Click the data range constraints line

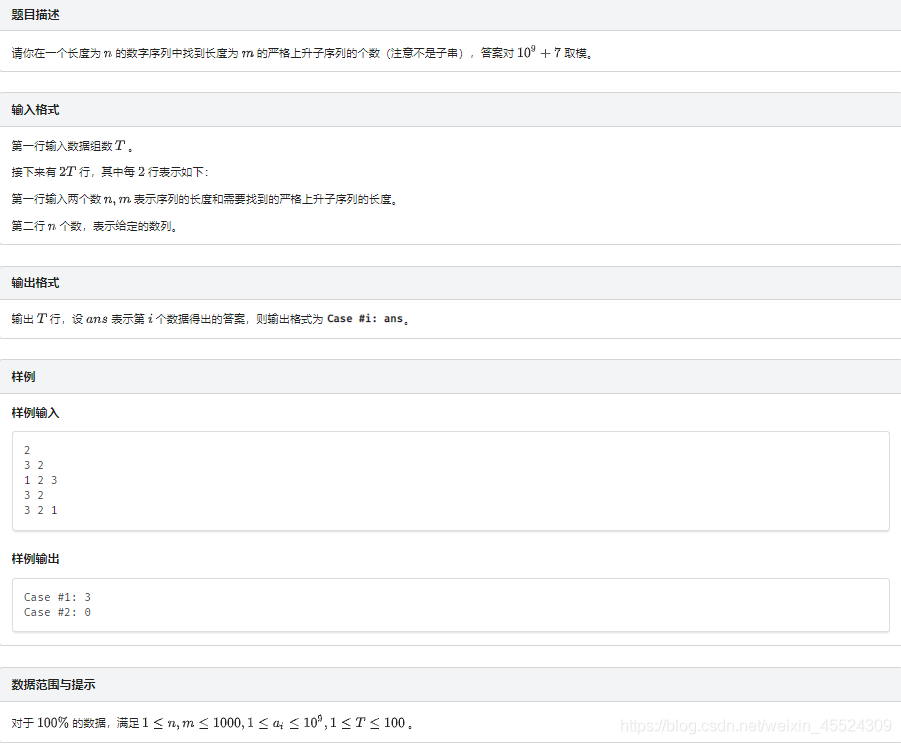point(212,723)
